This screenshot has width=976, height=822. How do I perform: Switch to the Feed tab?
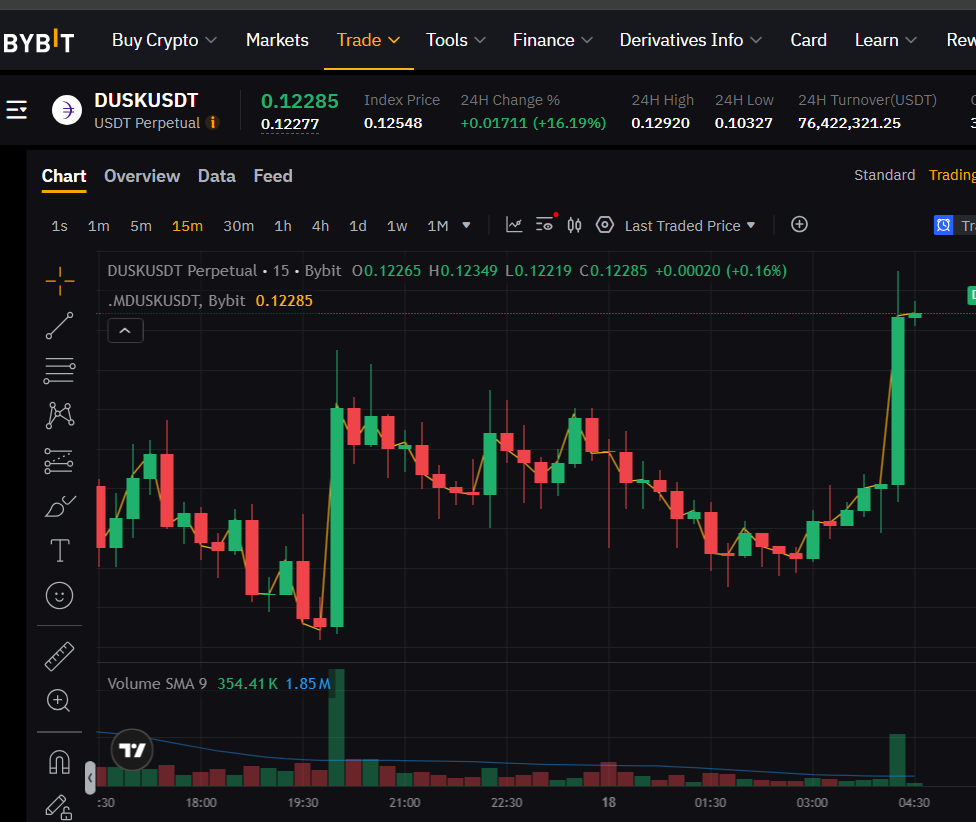pos(273,176)
